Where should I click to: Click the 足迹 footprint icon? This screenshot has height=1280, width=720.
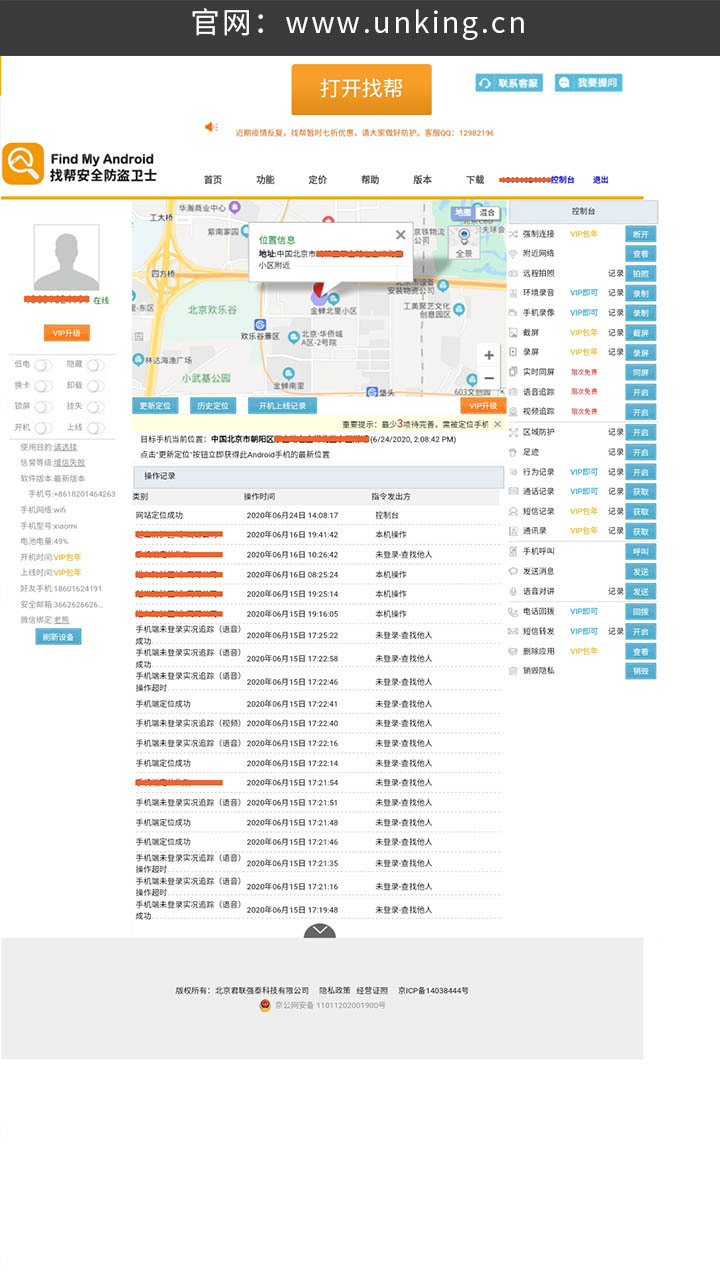513,452
